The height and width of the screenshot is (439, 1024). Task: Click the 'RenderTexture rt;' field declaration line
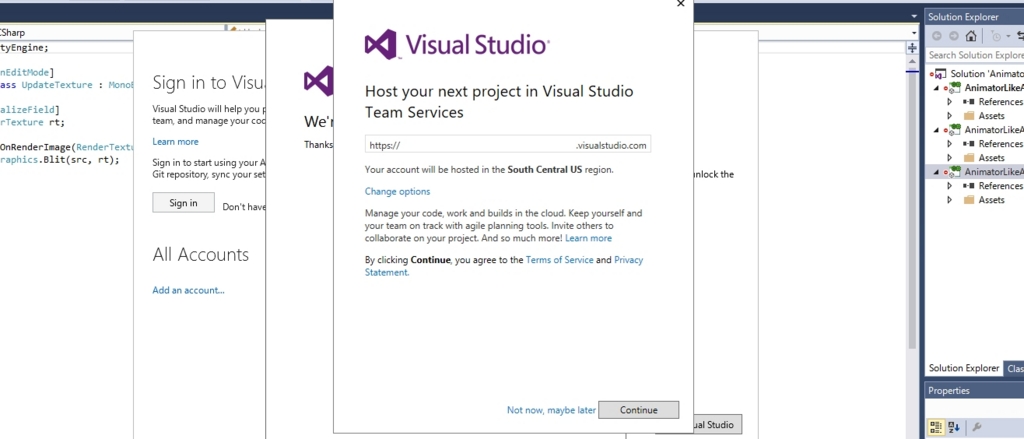[x=33, y=122]
